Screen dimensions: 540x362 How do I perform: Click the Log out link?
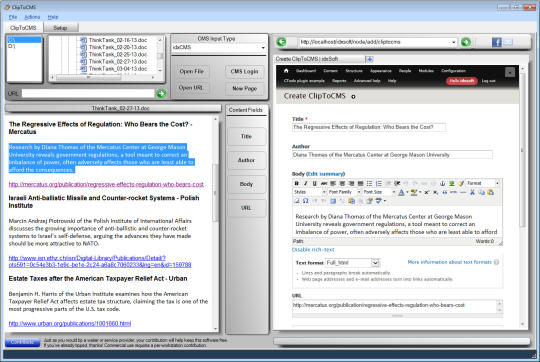[x=488, y=81]
